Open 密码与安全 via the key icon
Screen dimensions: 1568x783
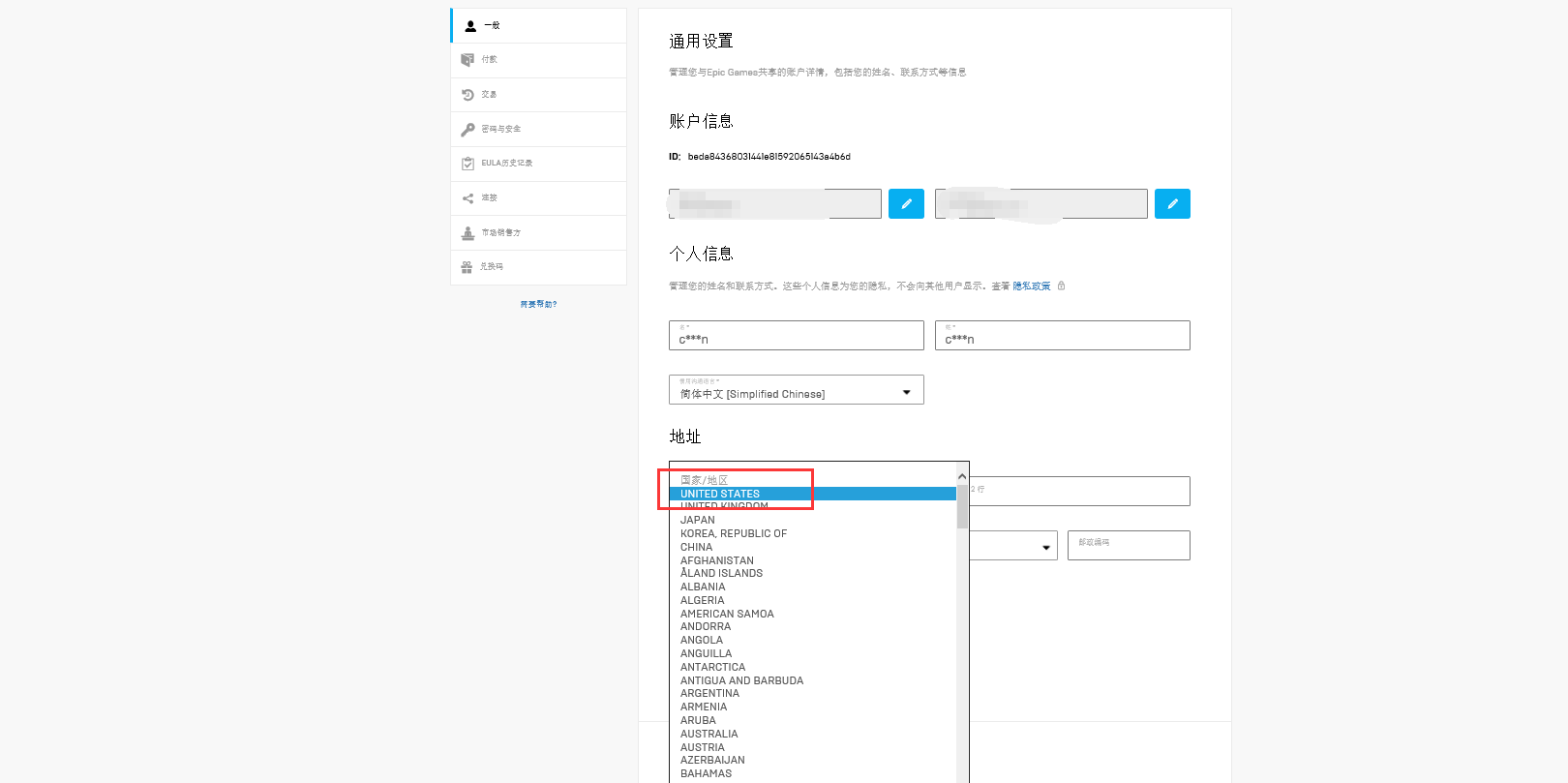click(x=467, y=129)
